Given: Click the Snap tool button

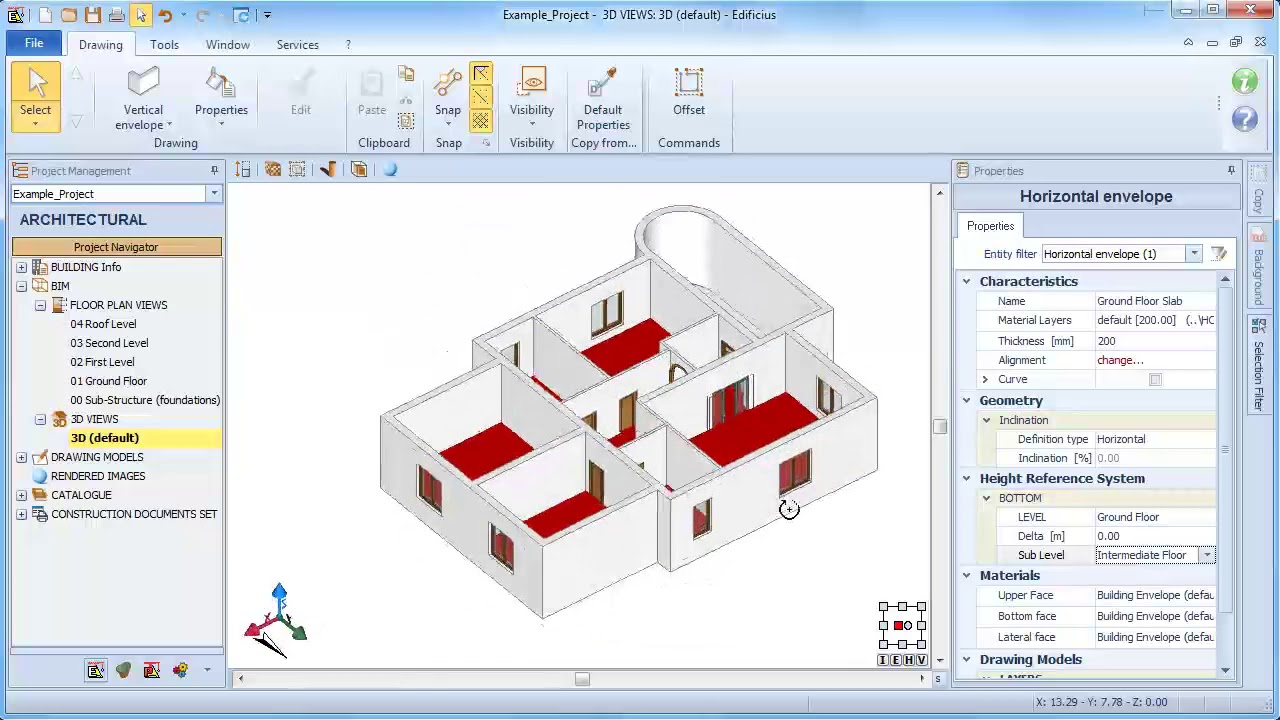Looking at the screenshot, I should (448, 97).
